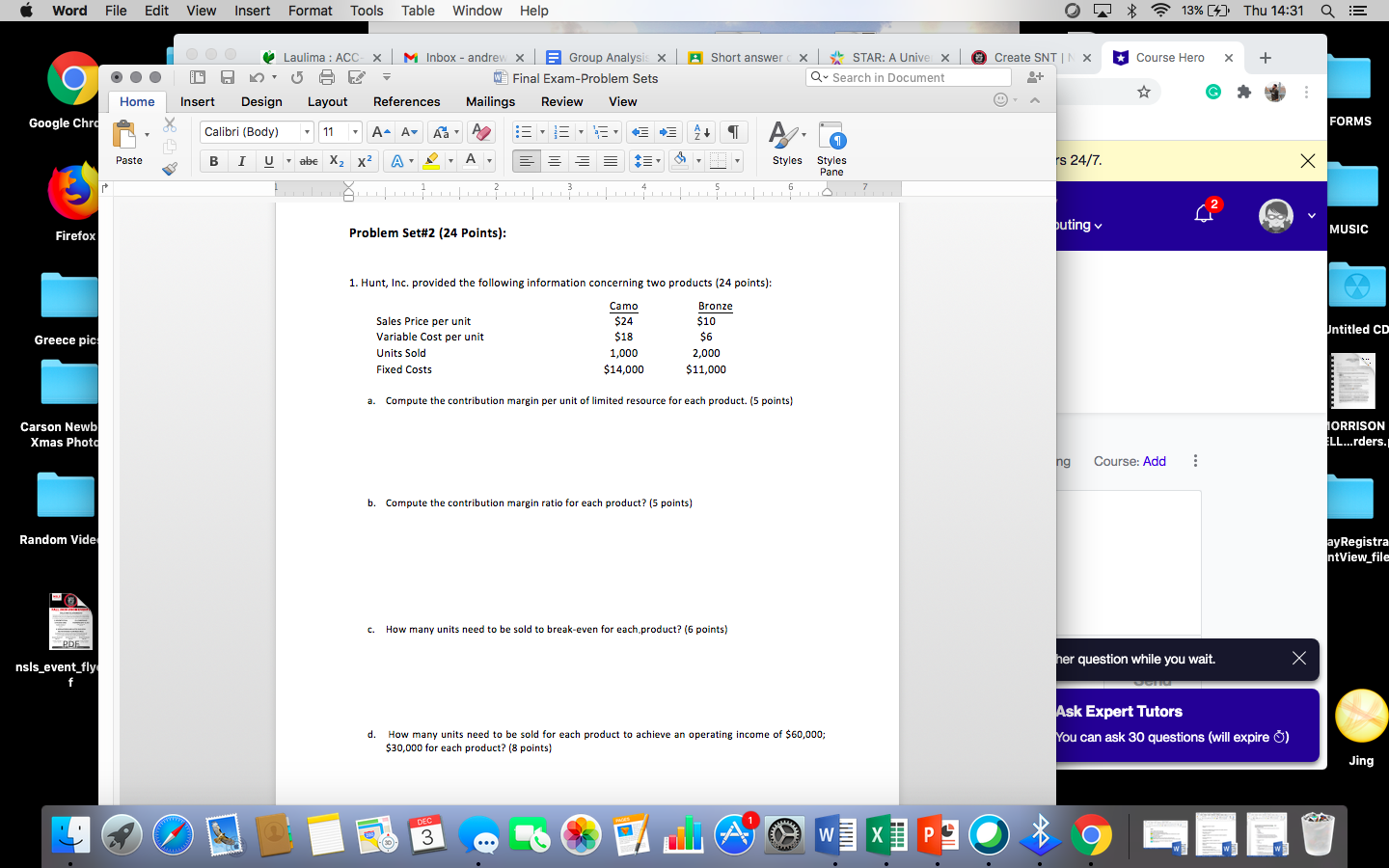
Task: Close the question-while-you-wait notification
Action: [x=1299, y=658]
